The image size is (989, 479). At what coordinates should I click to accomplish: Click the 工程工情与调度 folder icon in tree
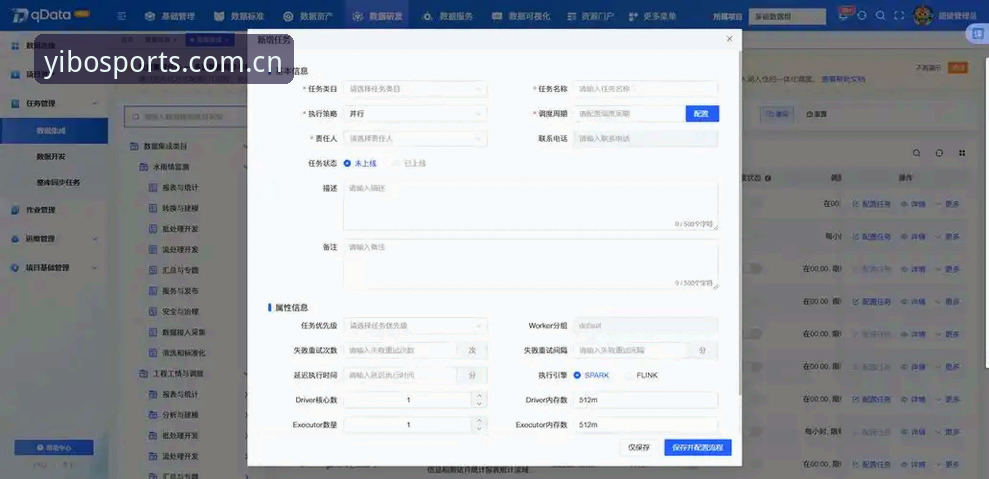coord(144,374)
